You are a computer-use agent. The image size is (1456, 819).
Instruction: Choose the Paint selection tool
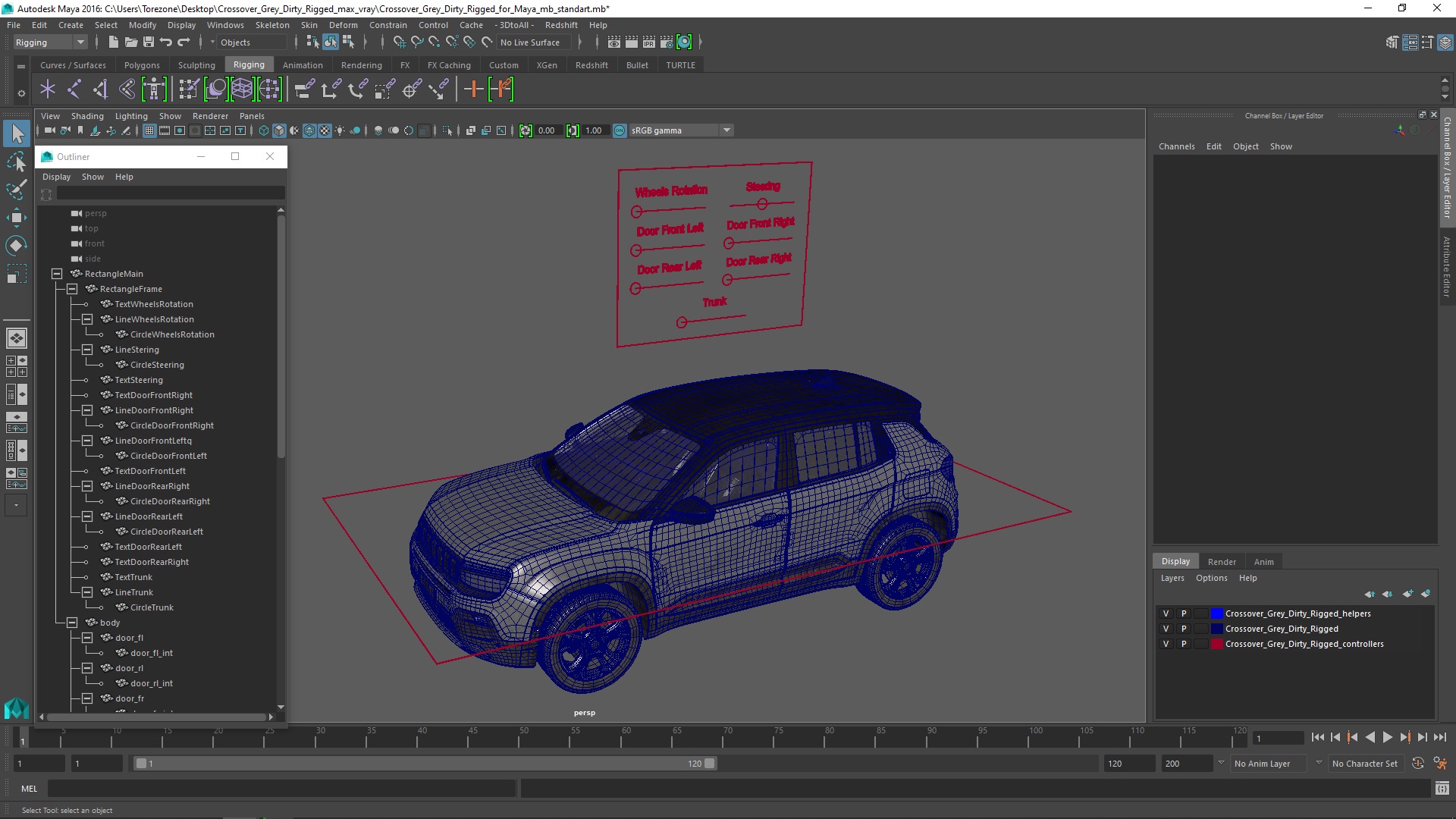point(17,190)
